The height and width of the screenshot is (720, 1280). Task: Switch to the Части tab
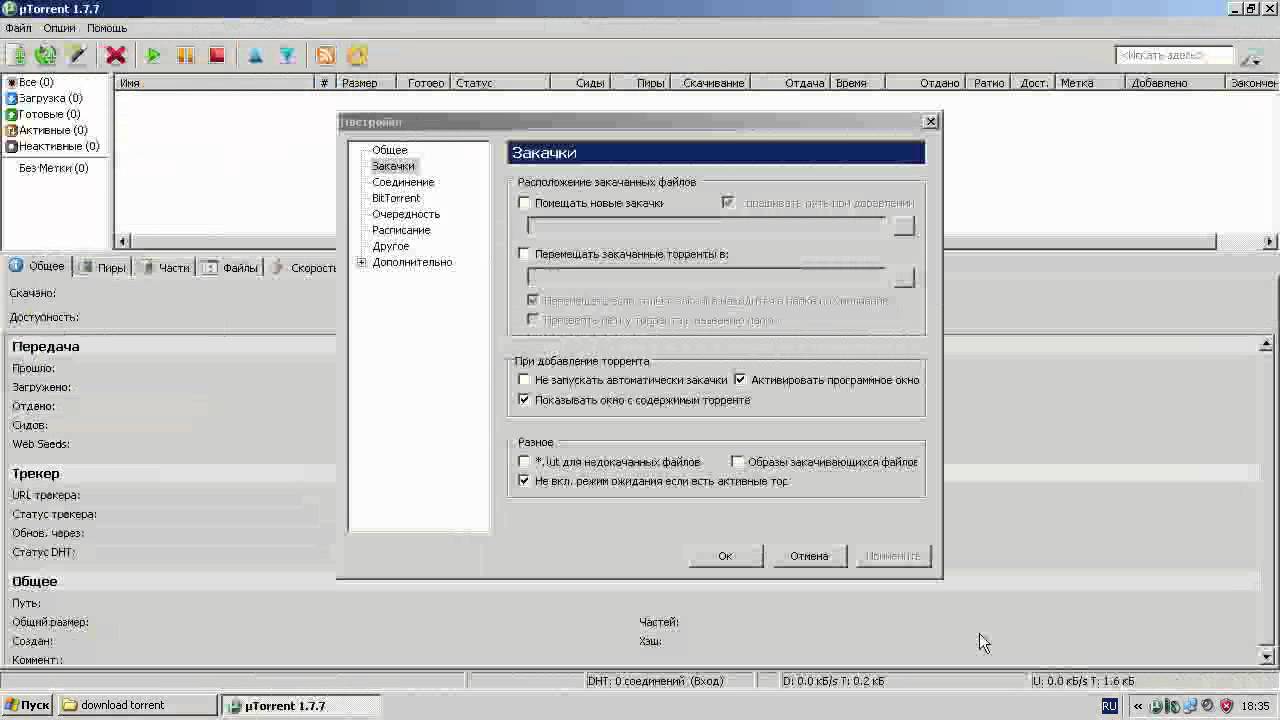point(166,267)
